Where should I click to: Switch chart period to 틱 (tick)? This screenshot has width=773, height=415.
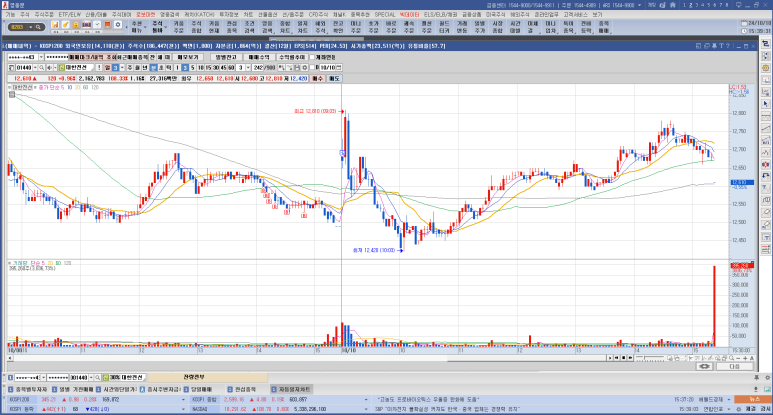click(168, 68)
